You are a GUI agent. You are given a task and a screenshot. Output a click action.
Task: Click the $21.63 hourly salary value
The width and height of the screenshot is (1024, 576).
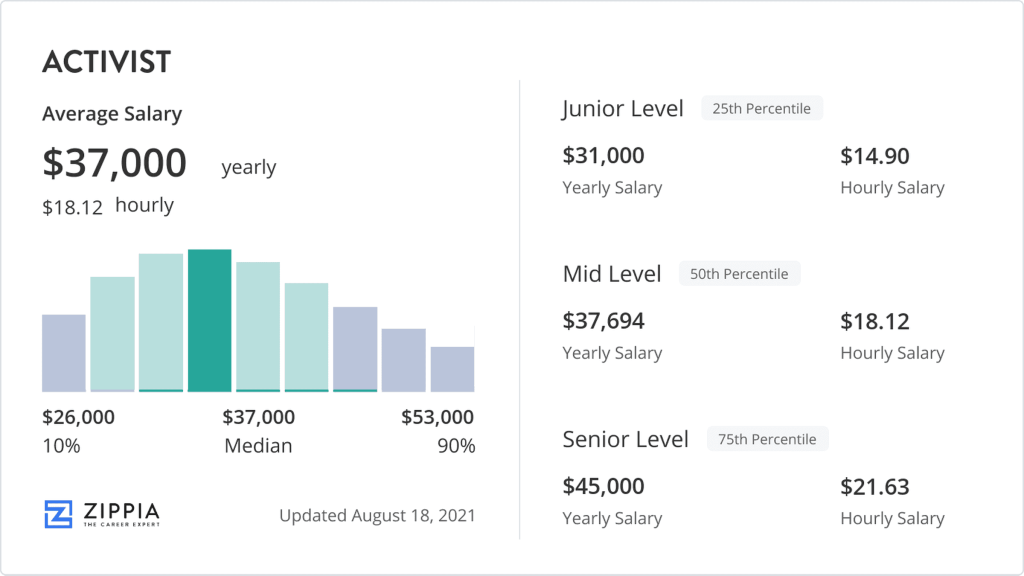click(x=875, y=487)
